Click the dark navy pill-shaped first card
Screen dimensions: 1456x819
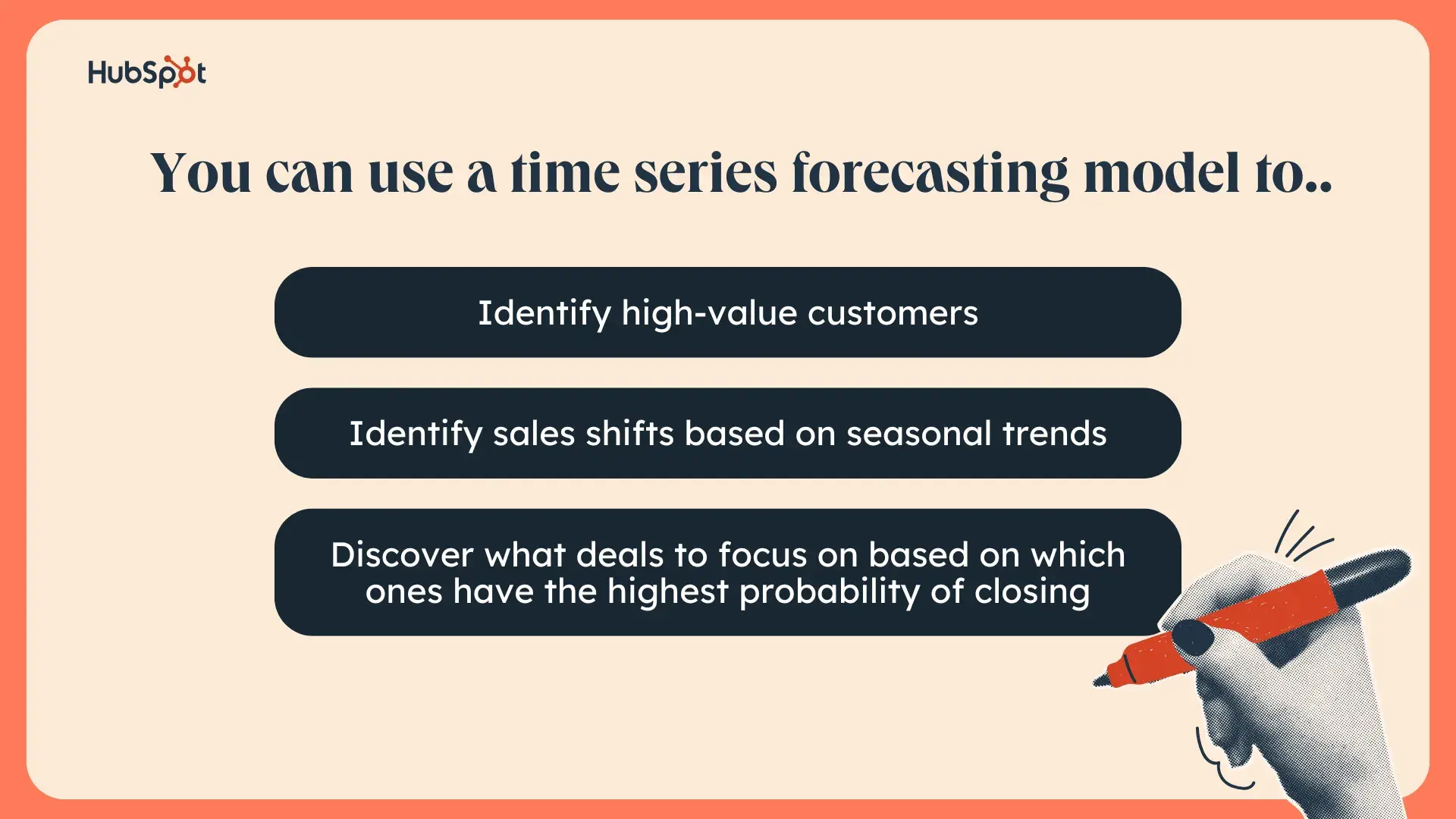pos(727,313)
